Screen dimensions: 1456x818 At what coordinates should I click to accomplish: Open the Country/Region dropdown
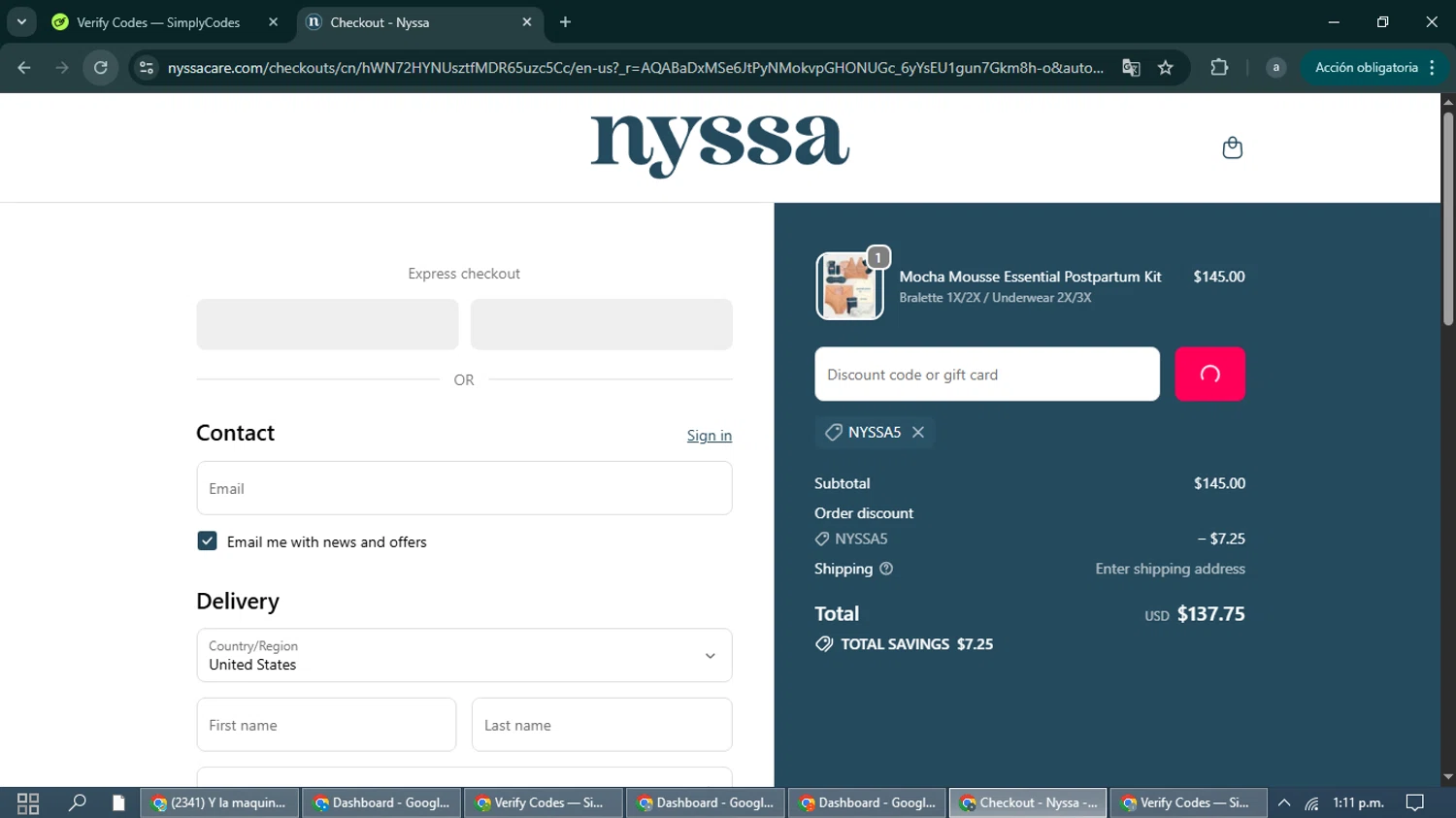click(464, 655)
